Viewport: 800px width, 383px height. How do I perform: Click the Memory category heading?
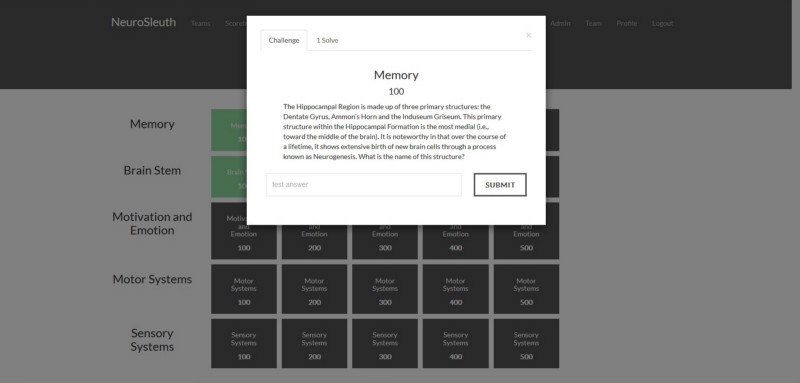tap(152, 124)
